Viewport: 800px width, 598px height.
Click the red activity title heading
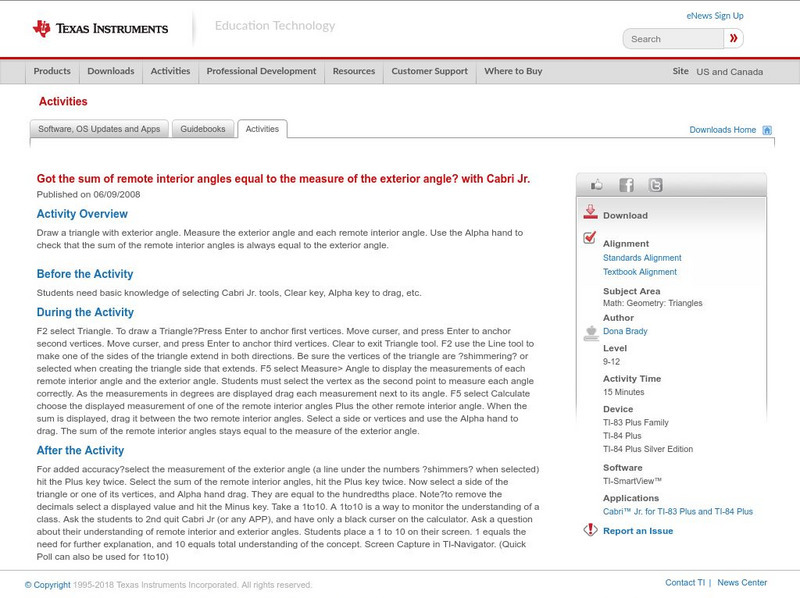[283, 179]
